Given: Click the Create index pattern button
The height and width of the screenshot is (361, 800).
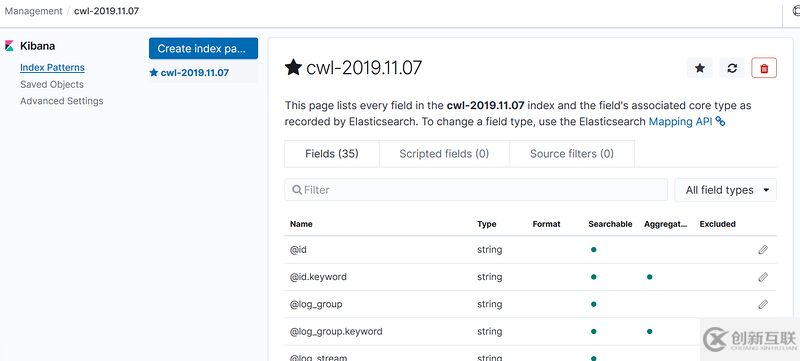Looking at the screenshot, I should (204, 48).
